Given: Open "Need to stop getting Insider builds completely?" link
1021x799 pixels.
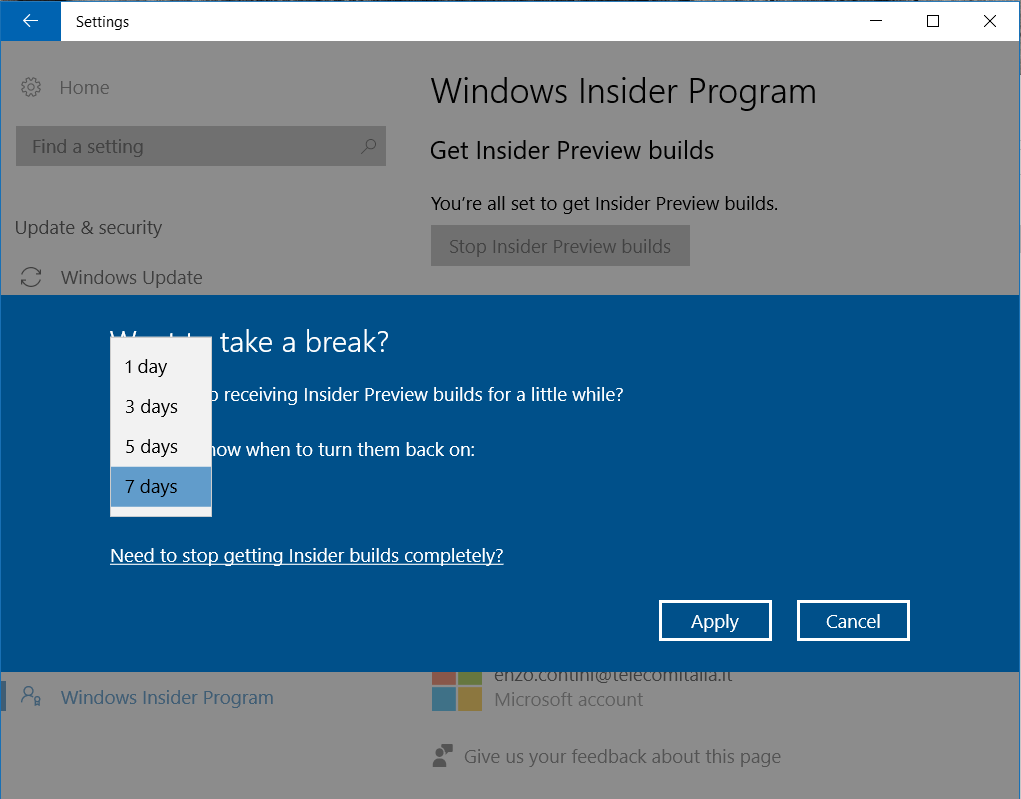Looking at the screenshot, I should 306,555.
